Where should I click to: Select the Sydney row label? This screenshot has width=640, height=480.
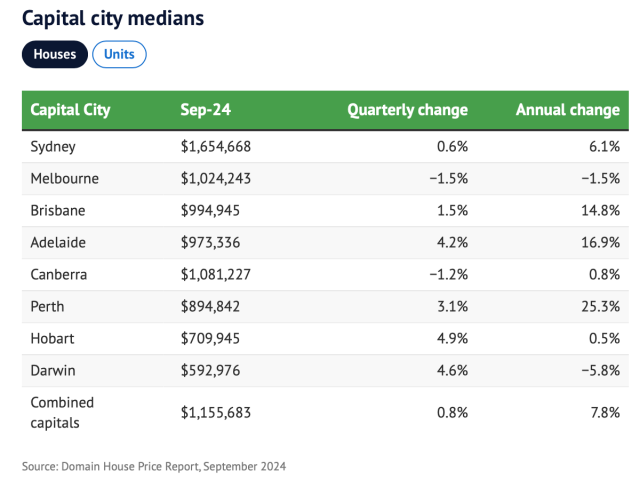[54, 146]
